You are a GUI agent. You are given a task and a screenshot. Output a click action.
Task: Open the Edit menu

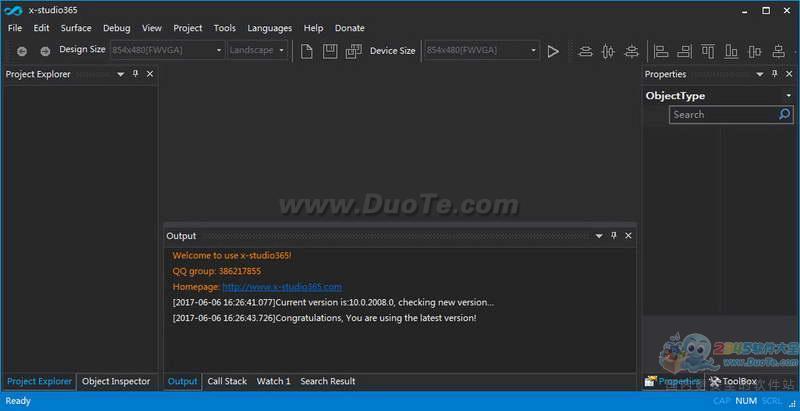(41, 28)
